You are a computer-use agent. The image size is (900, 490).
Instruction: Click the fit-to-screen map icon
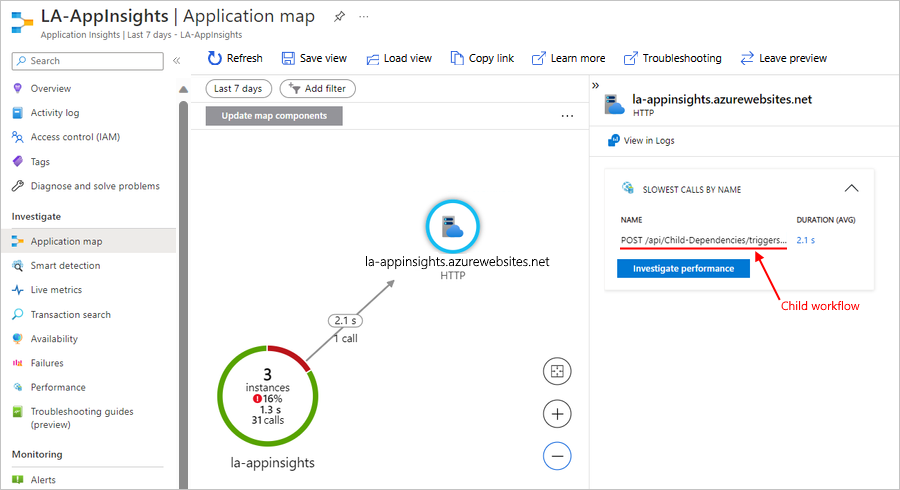(x=557, y=371)
